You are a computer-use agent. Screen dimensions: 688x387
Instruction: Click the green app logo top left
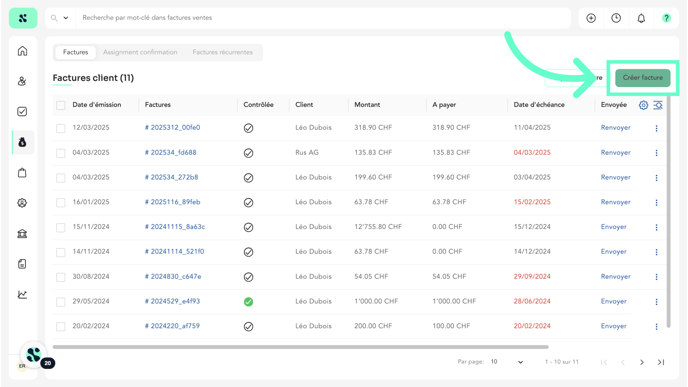23,18
